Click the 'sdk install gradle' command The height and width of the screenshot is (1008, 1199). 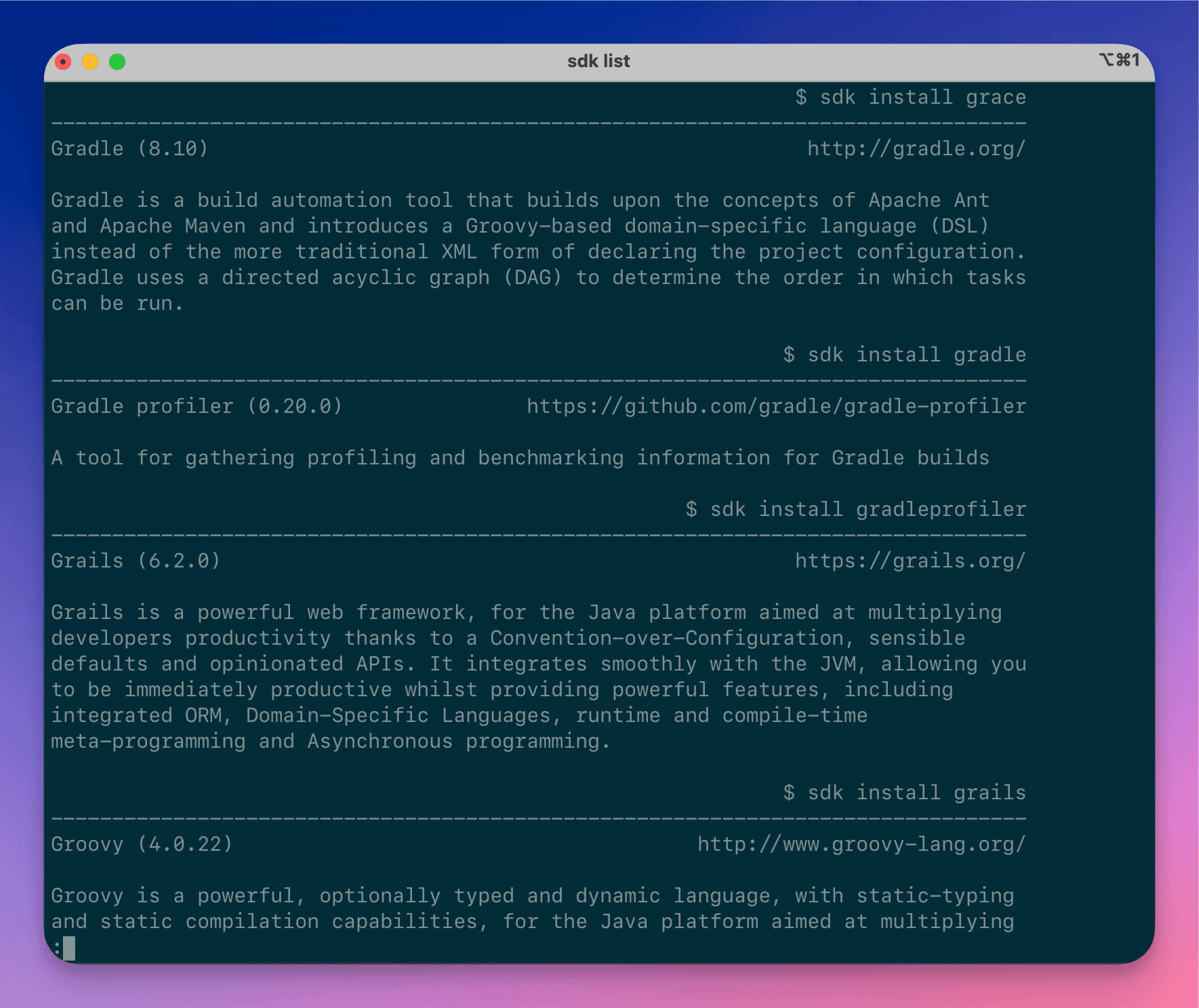(x=917, y=355)
